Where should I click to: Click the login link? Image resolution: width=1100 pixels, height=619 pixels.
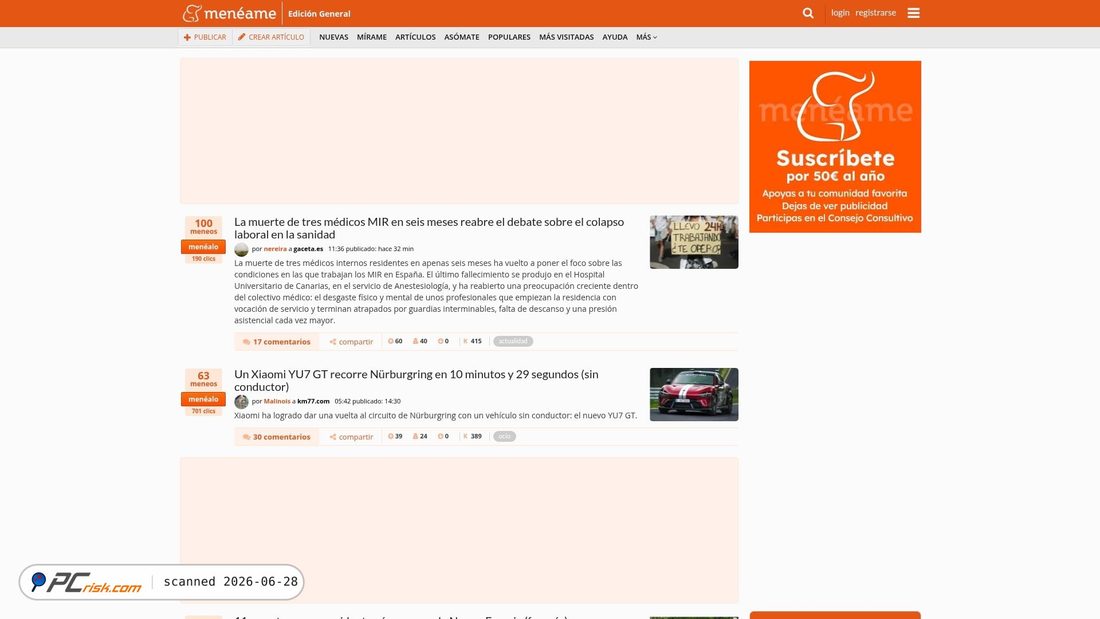(840, 13)
